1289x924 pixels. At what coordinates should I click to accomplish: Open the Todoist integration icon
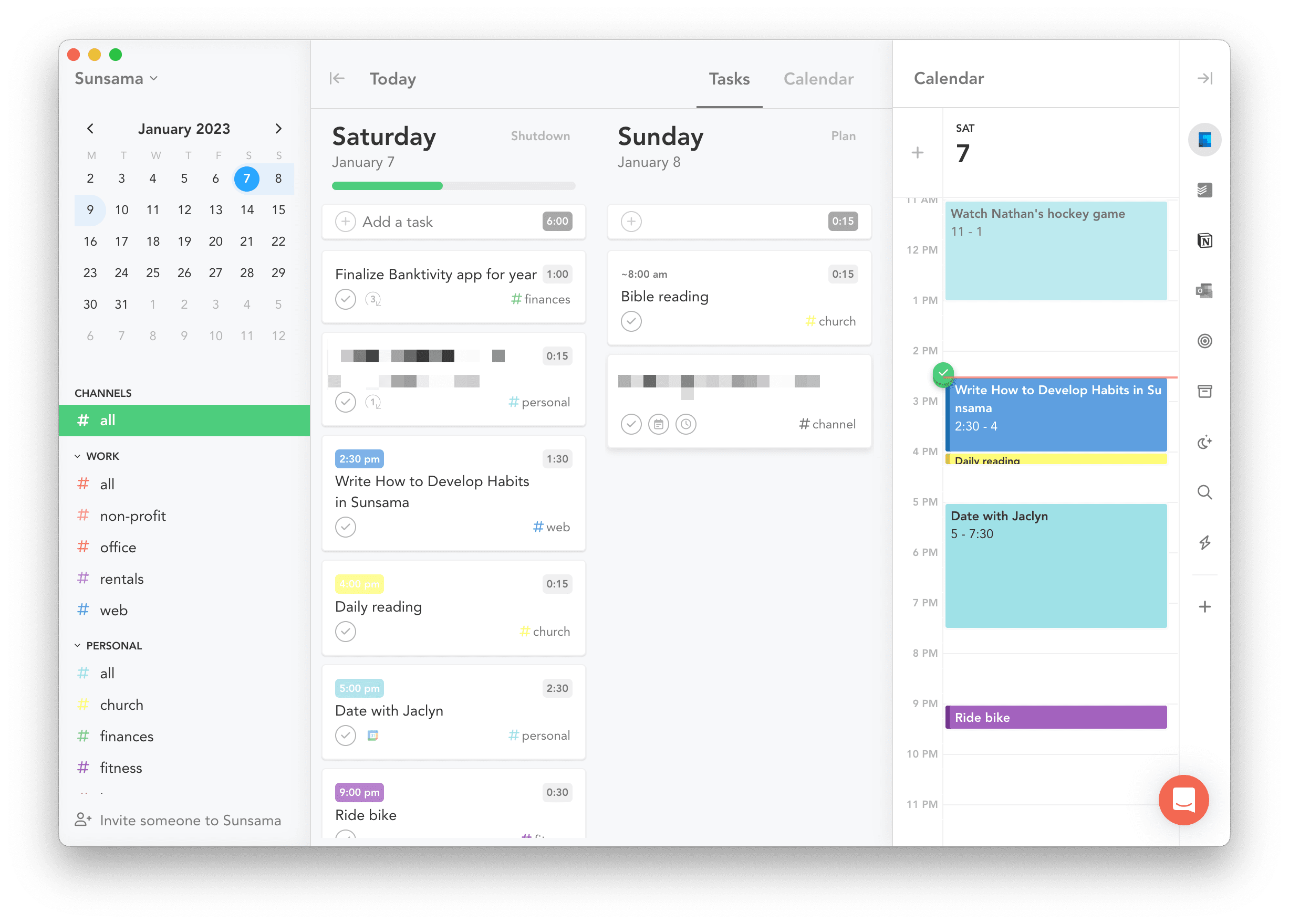coord(1204,190)
